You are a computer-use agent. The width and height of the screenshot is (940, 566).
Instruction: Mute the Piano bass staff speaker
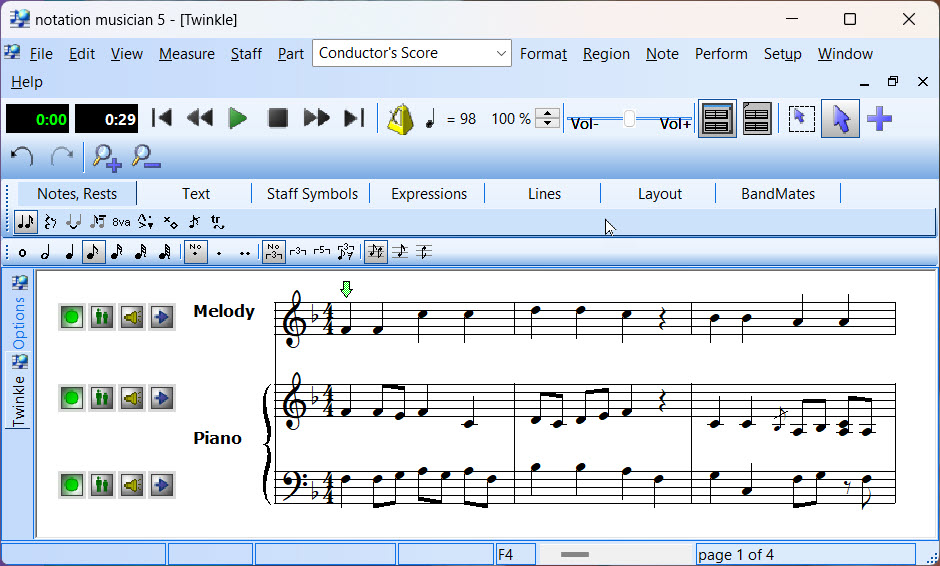[x=132, y=485]
